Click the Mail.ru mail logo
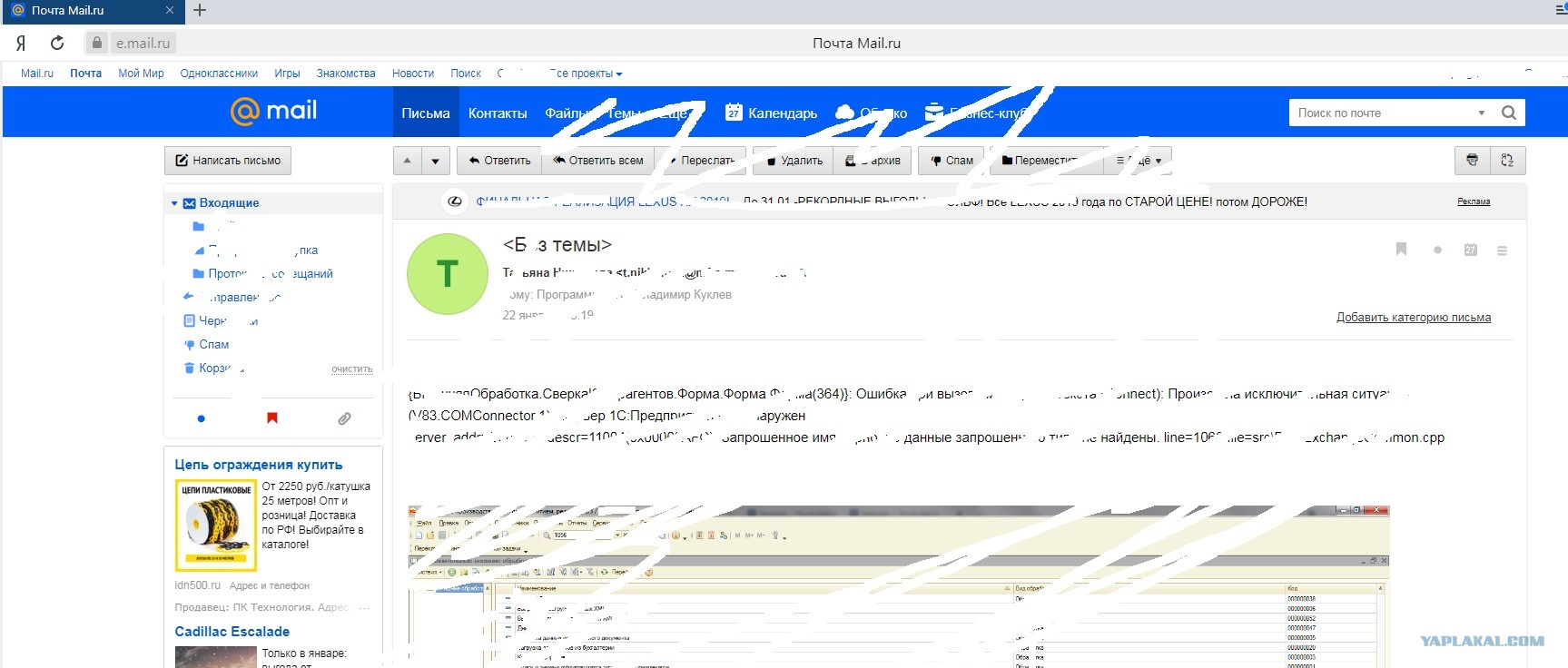Viewport: 1568px width, 668px height. pos(273,111)
